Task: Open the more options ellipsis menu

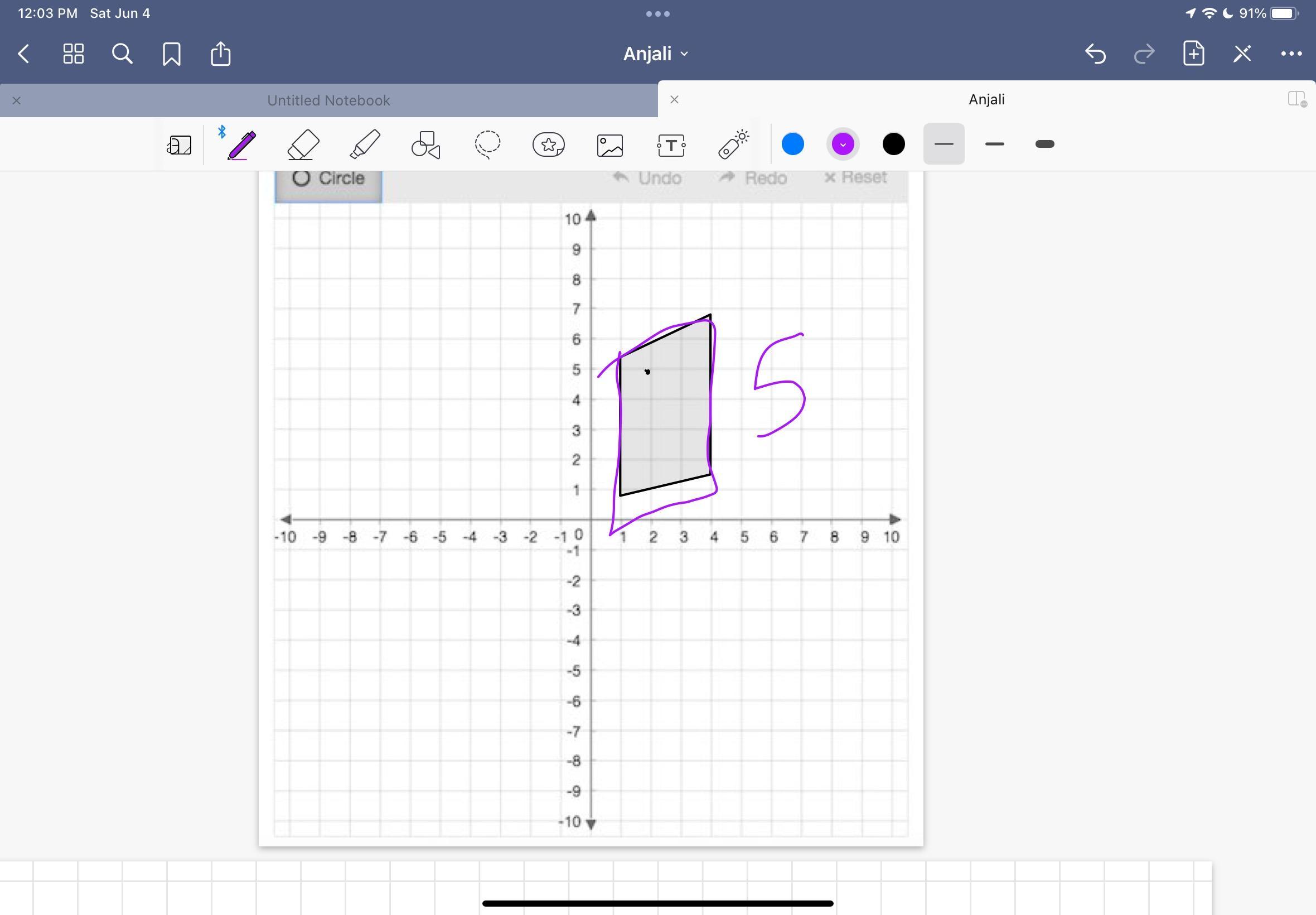Action: click(1291, 54)
